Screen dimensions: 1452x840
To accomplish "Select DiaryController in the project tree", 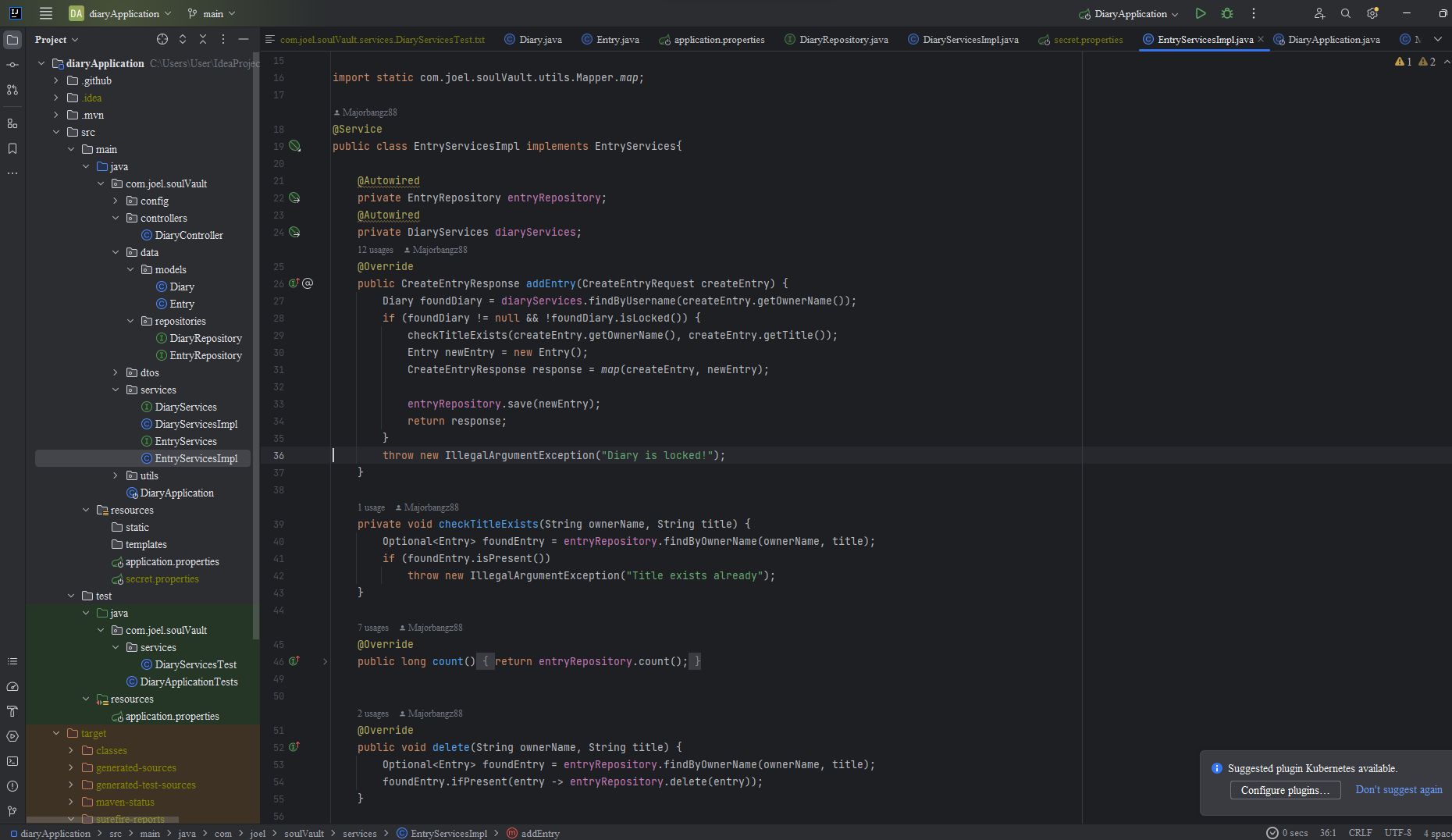I will (188, 235).
